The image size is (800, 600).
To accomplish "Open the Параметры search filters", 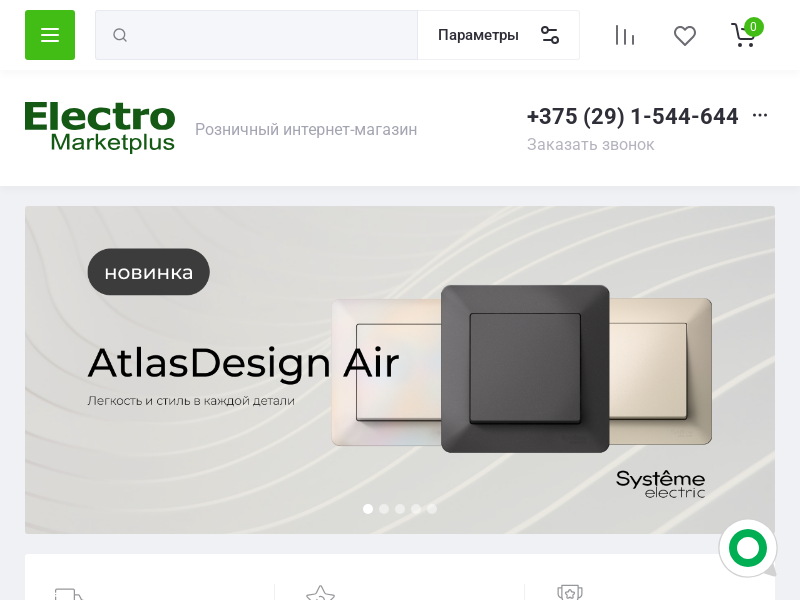I will click(498, 35).
